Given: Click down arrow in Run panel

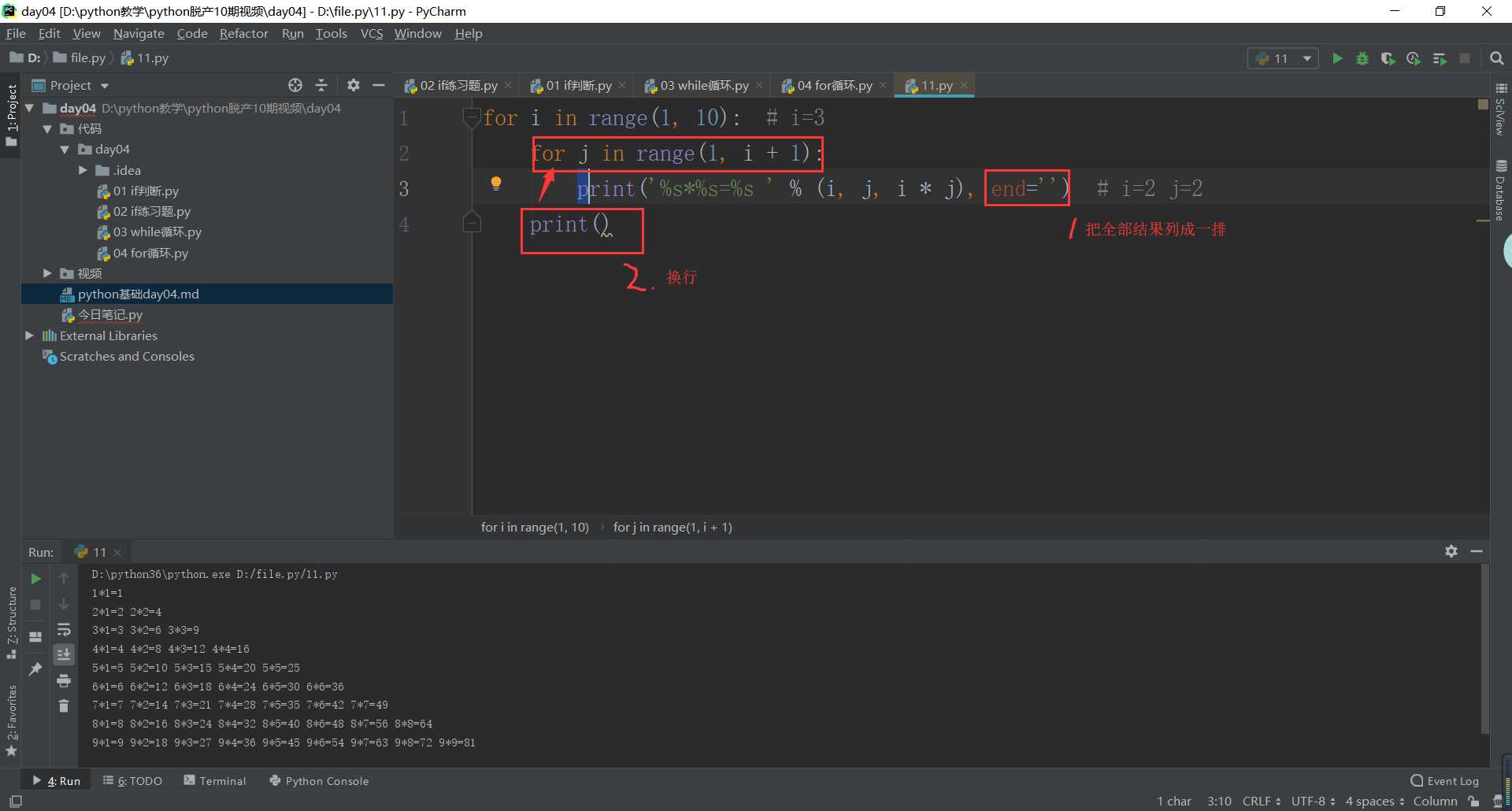Looking at the screenshot, I should [x=64, y=605].
